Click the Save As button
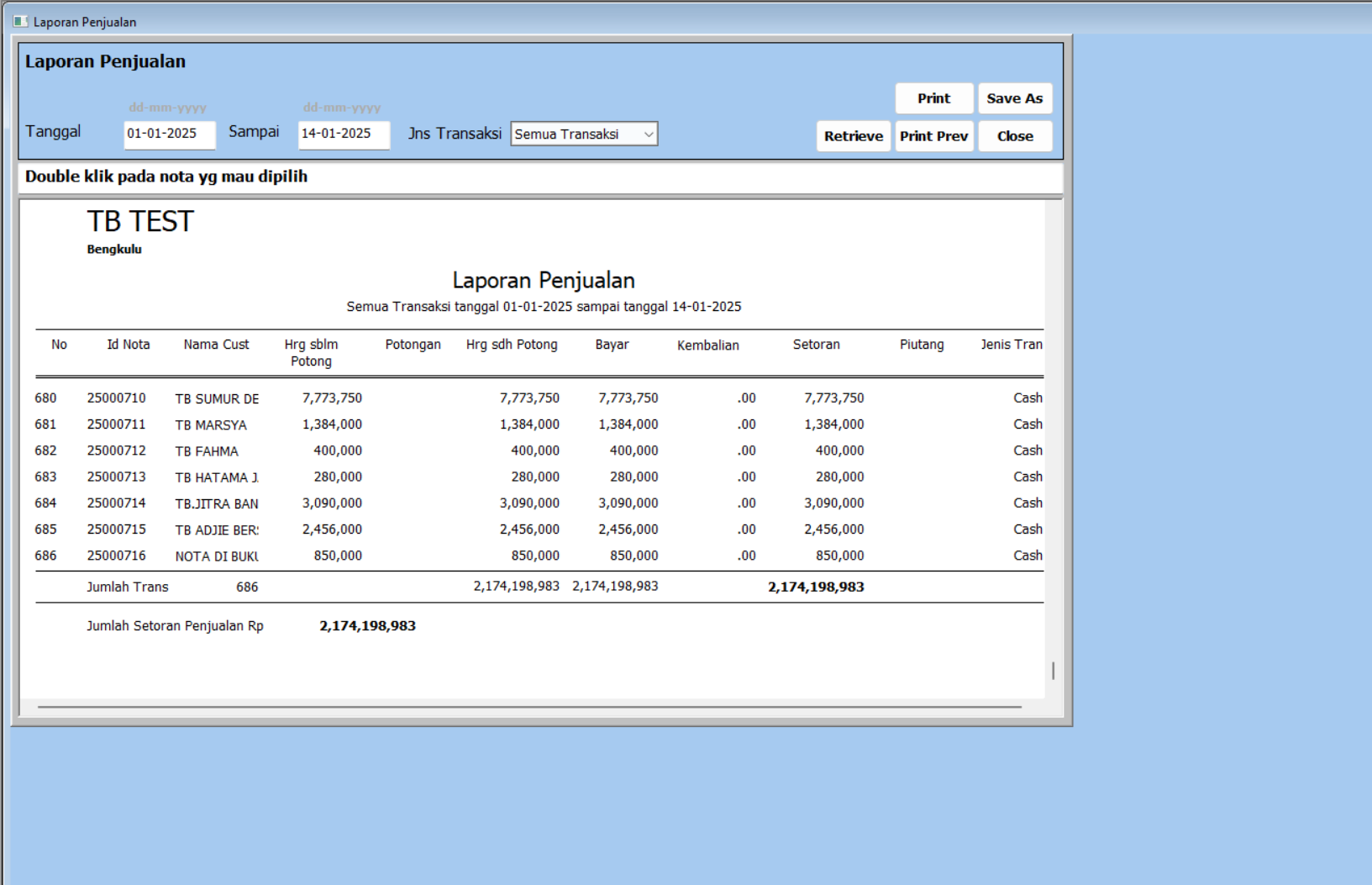The image size is (1372, 885). pyautogui.click(x=1014, y=98)
